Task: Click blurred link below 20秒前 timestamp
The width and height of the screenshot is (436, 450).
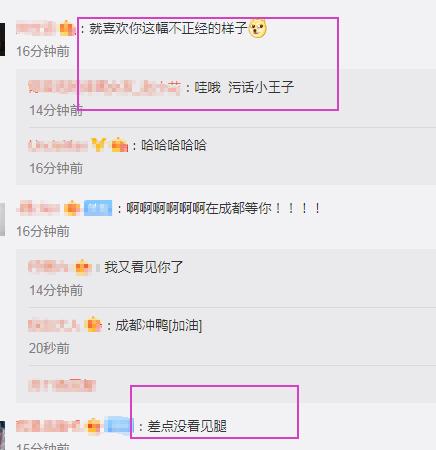Action: click(x=62, y=385)
